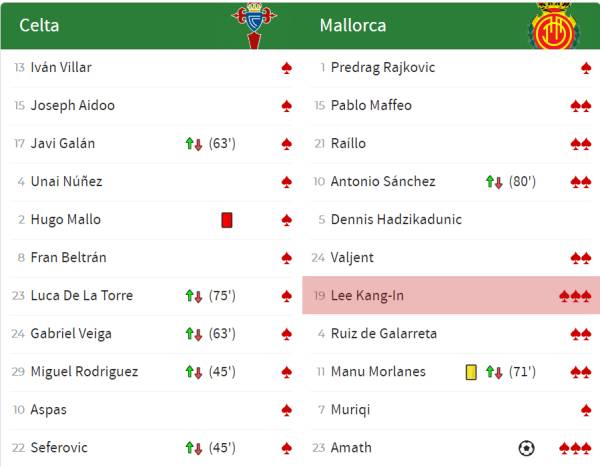Click Miguel Rodriguez's substitution arrows

pos(194,372)
